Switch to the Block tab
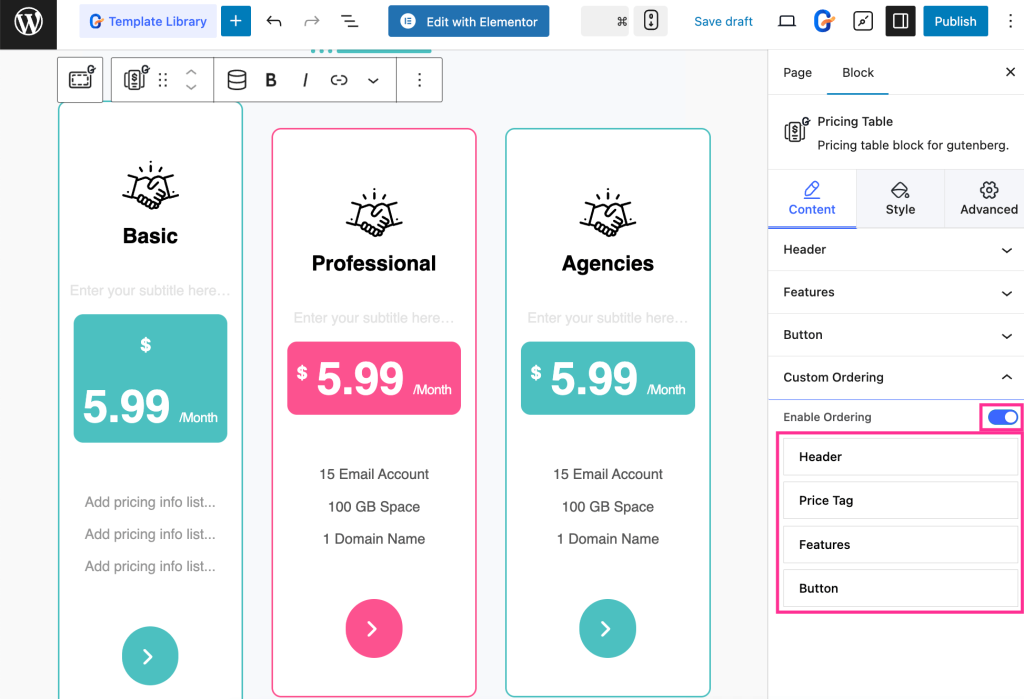Viewport: 1024px width, 699px height. pyautogui.click(x=857, y=73)
